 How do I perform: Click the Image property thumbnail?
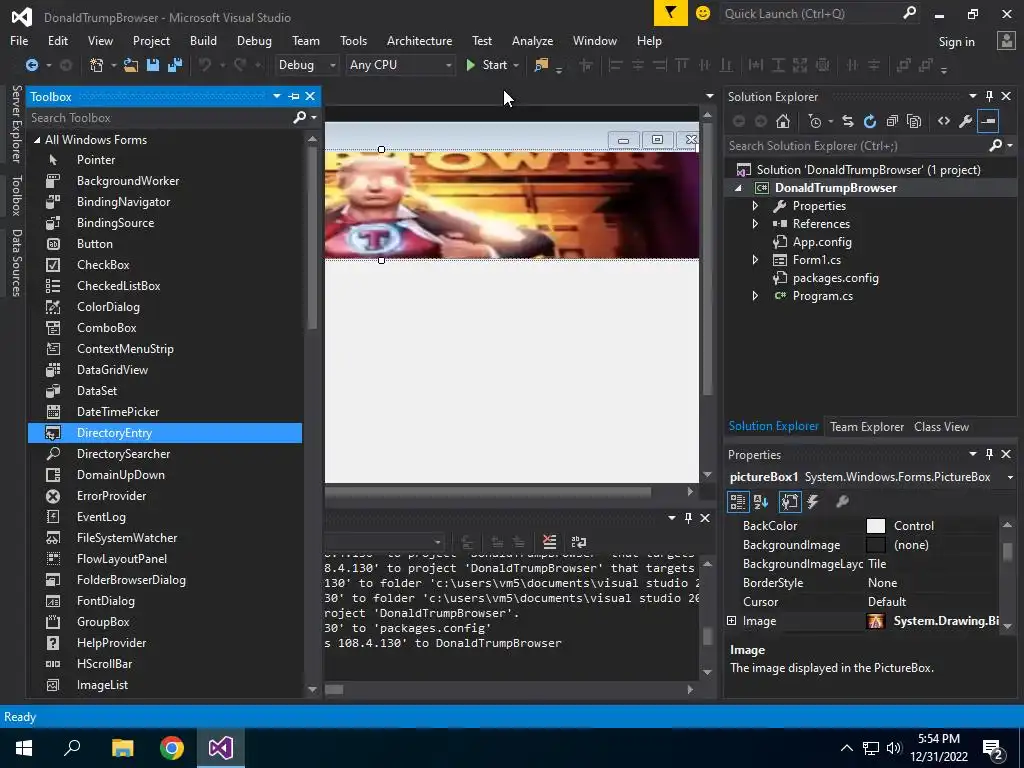(x=876, y=621)
